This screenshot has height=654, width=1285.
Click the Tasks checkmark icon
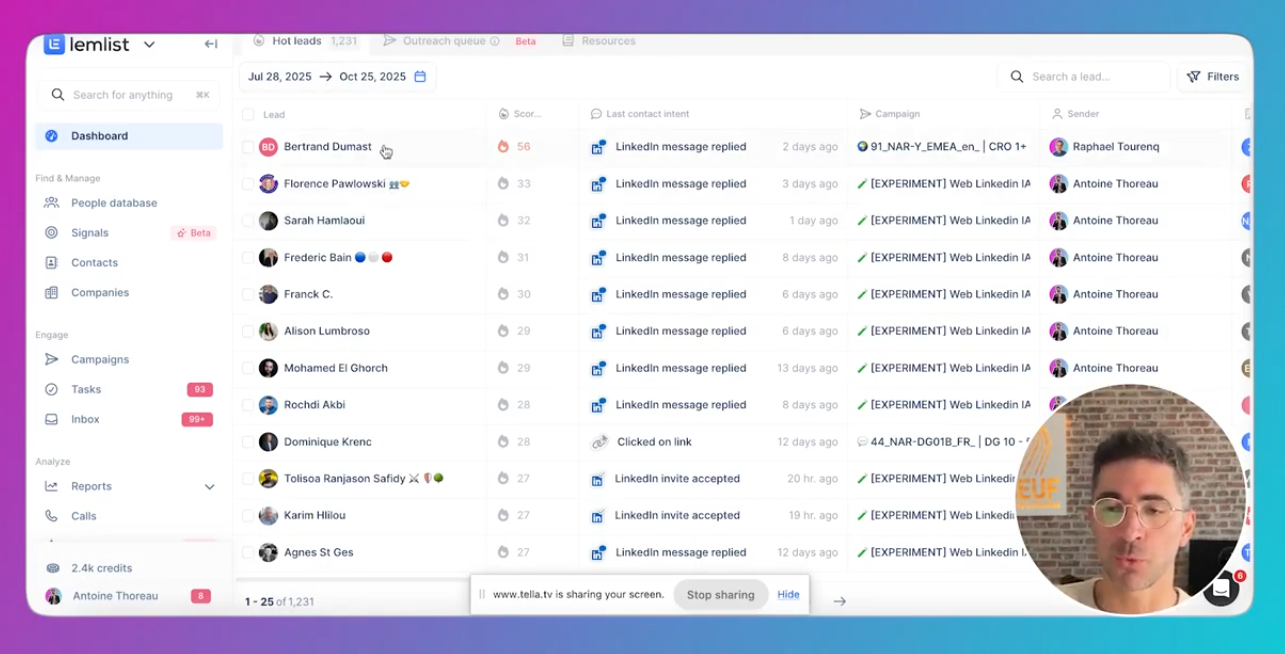pos(51,390)
